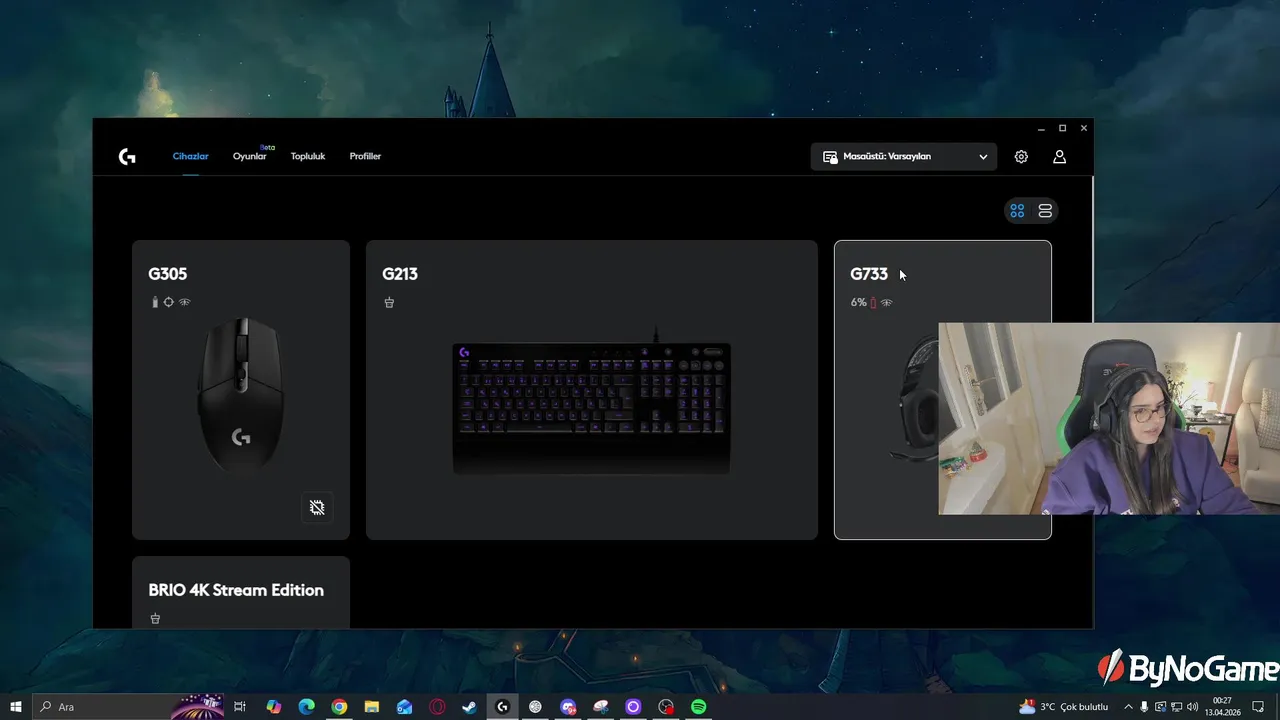Click the Logitech G HUB taskbar icon

coord(502,707)
